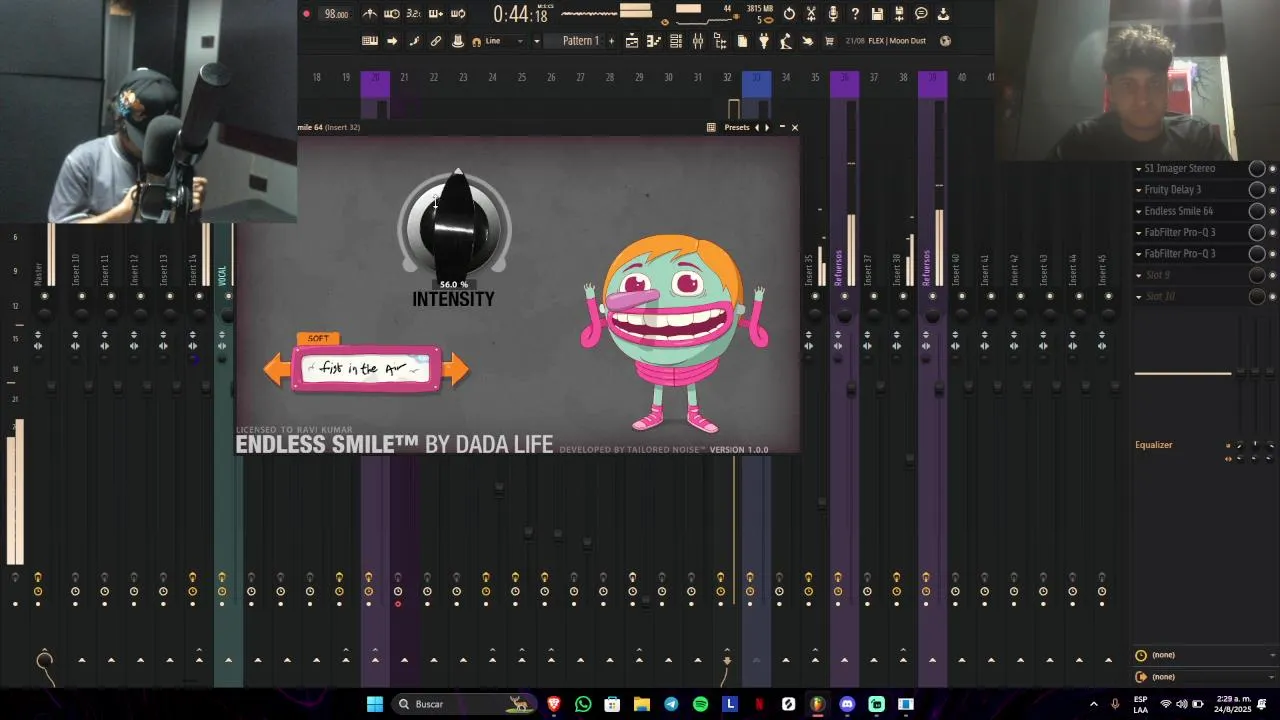The image size is (1280, 720).
Task: Toggle the magnet snap icon
Action: (476, 41)
